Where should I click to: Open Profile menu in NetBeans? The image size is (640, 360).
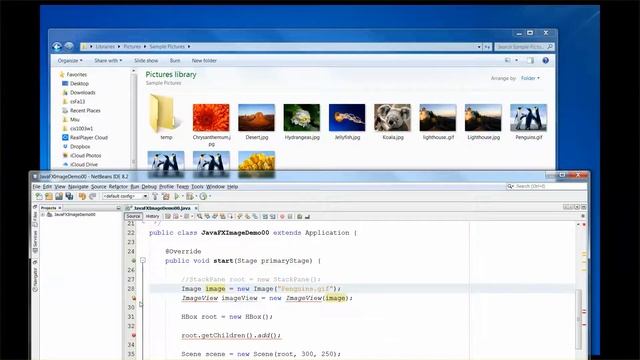point(166,187)
